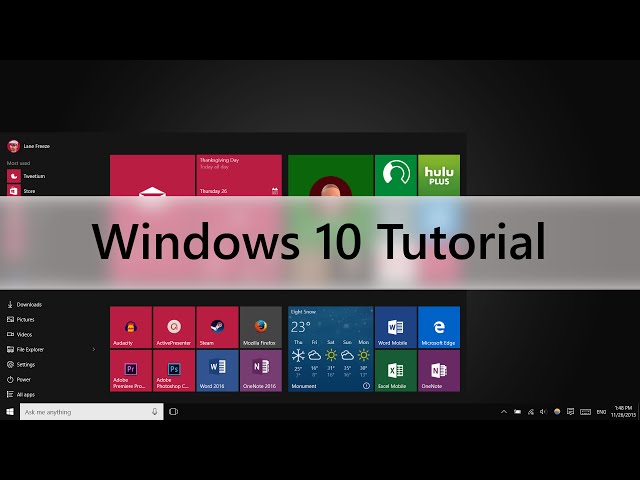Click ENG language indicator
Viewport: 640px width, 480px height.
(x=601, y=412)
